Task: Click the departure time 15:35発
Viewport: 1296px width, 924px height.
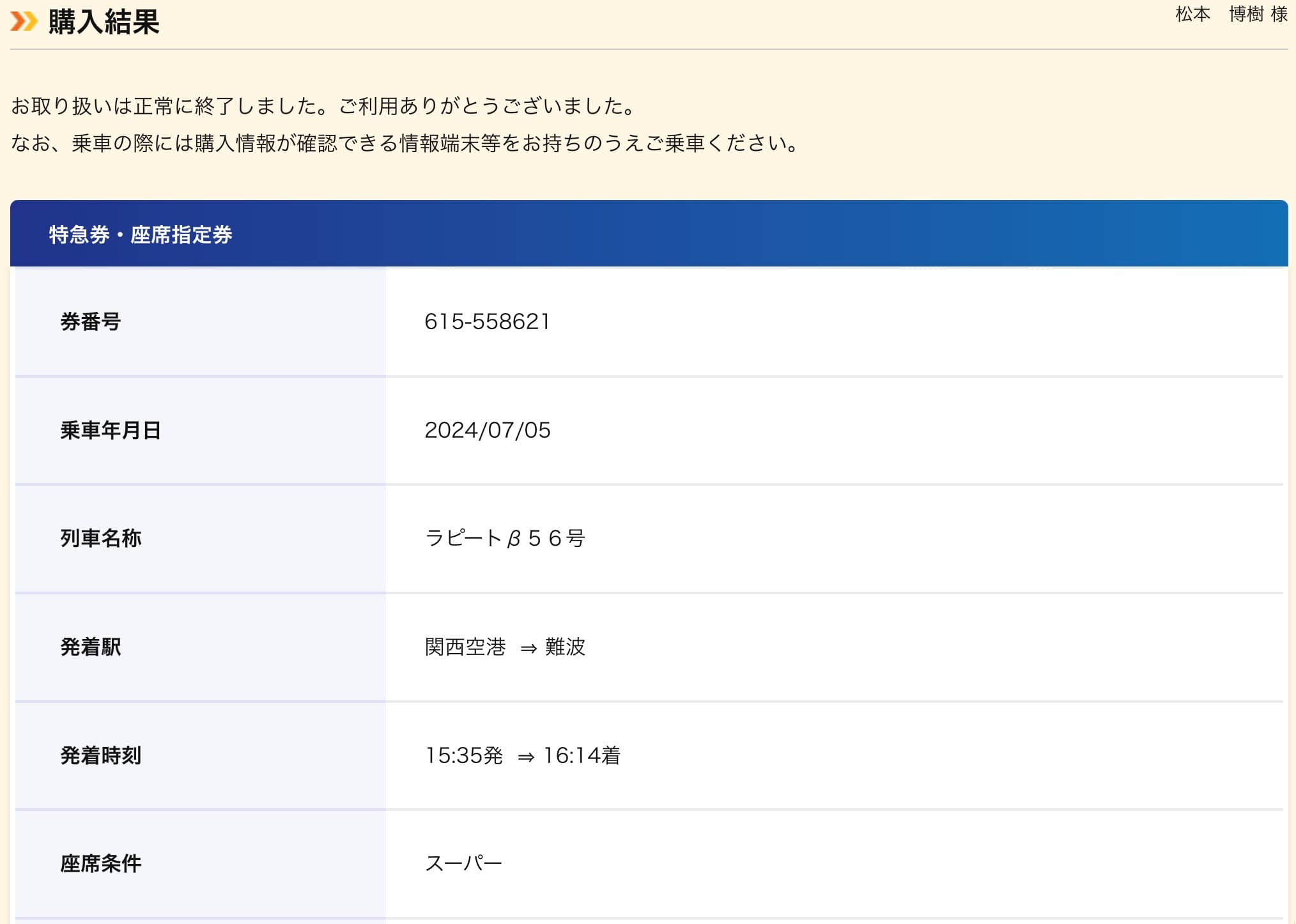Action: [x=464, y=755]
